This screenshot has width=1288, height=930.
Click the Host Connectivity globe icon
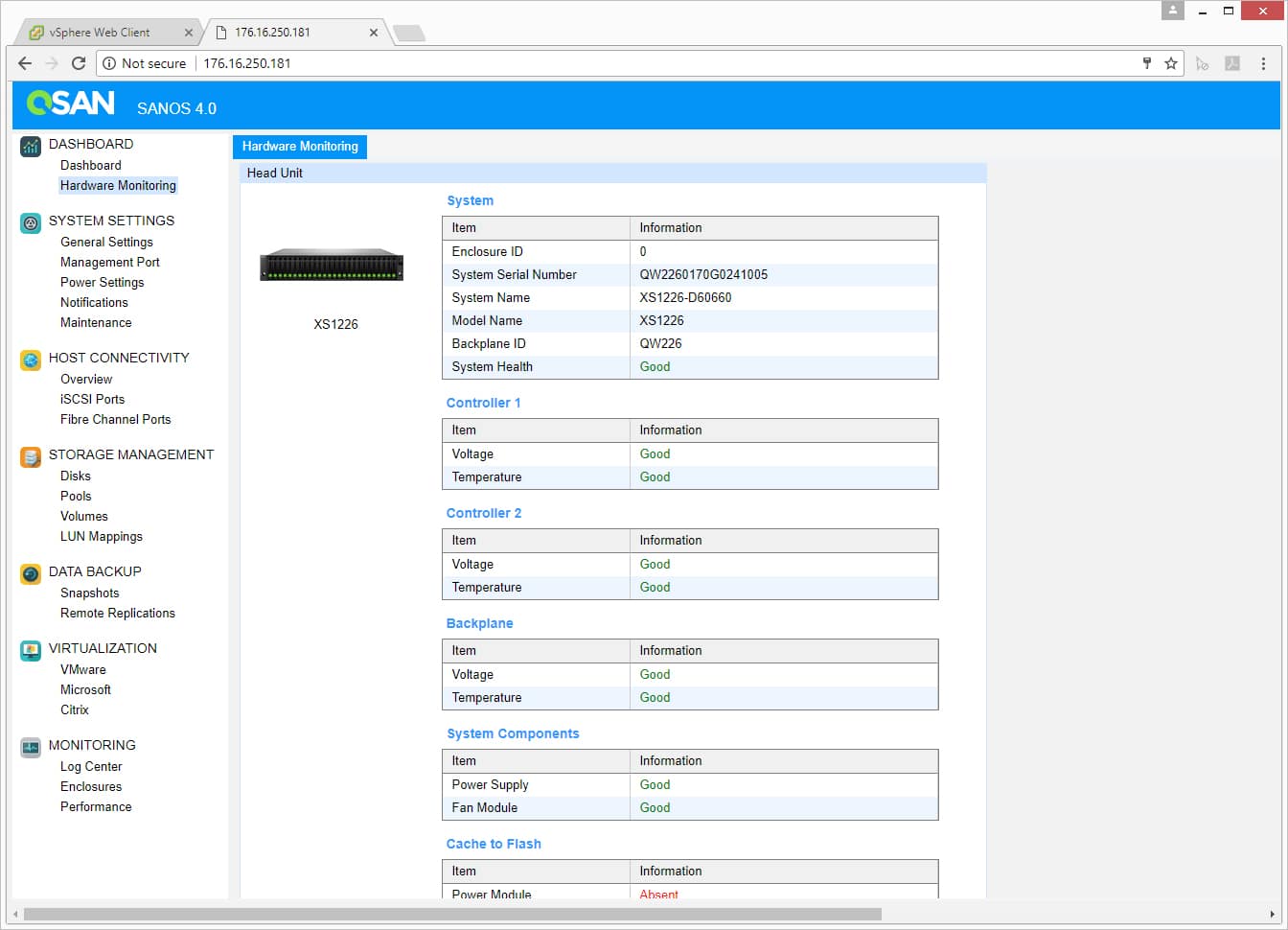pos(31,360)
